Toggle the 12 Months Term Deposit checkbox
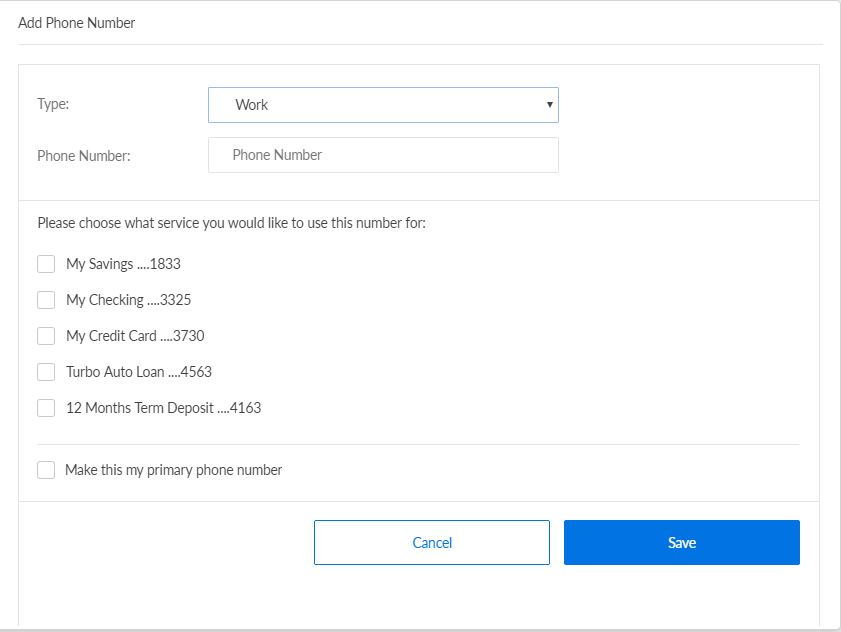 (46, 408)
